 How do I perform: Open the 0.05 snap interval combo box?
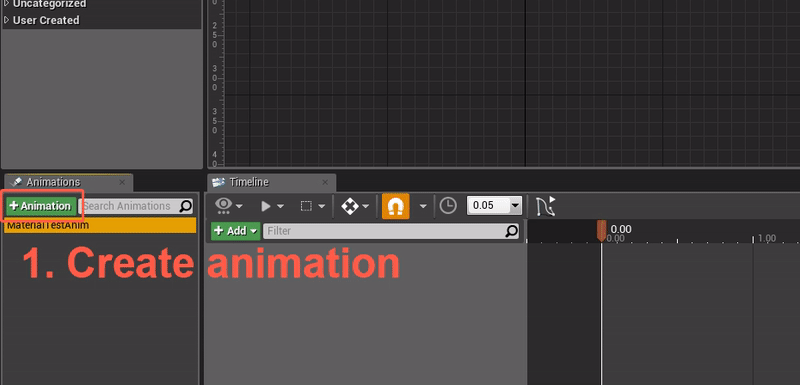pyautogui.click(x=494, y=206)
